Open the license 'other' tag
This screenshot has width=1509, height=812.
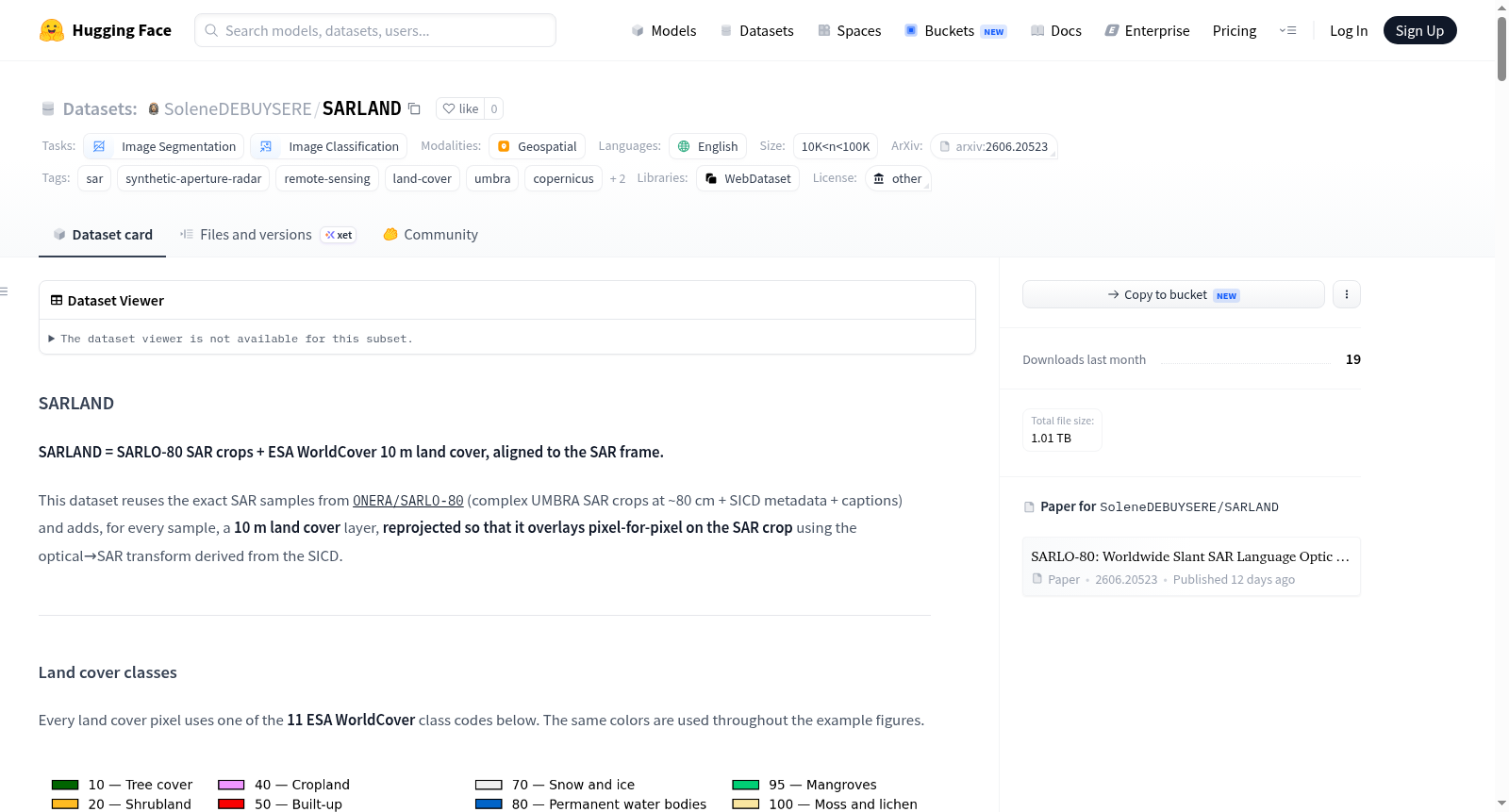pyautogui.click(x=898, y=178)
